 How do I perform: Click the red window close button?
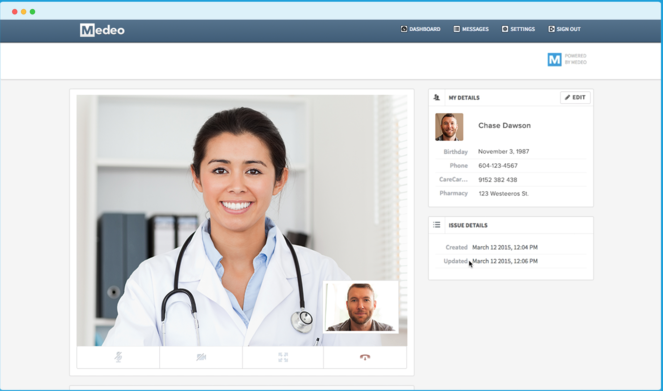click(14, 12)
